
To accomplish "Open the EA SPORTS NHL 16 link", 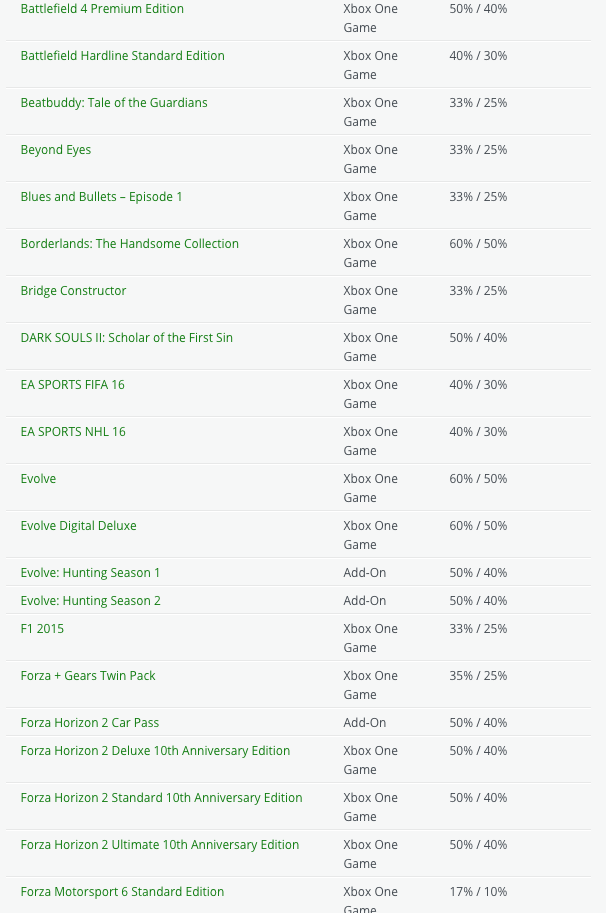I will (73, 432).
